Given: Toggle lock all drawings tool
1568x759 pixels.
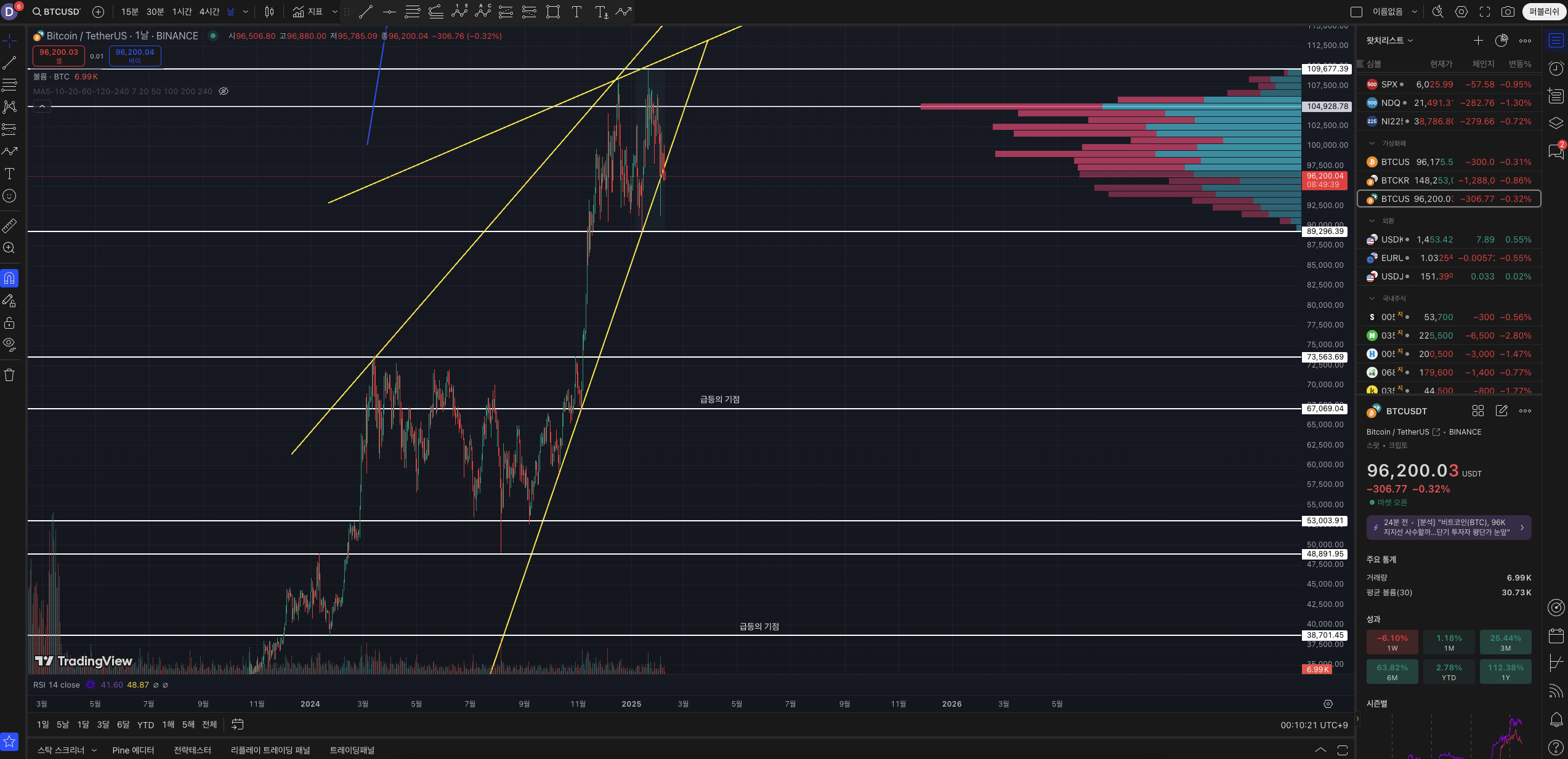Looking at the screenshot, I should pos(9,323).
